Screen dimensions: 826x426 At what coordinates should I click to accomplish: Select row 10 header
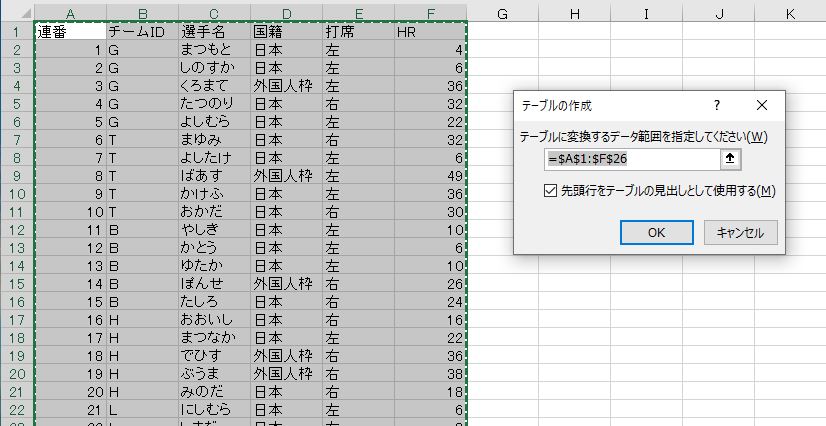(17, 193)
